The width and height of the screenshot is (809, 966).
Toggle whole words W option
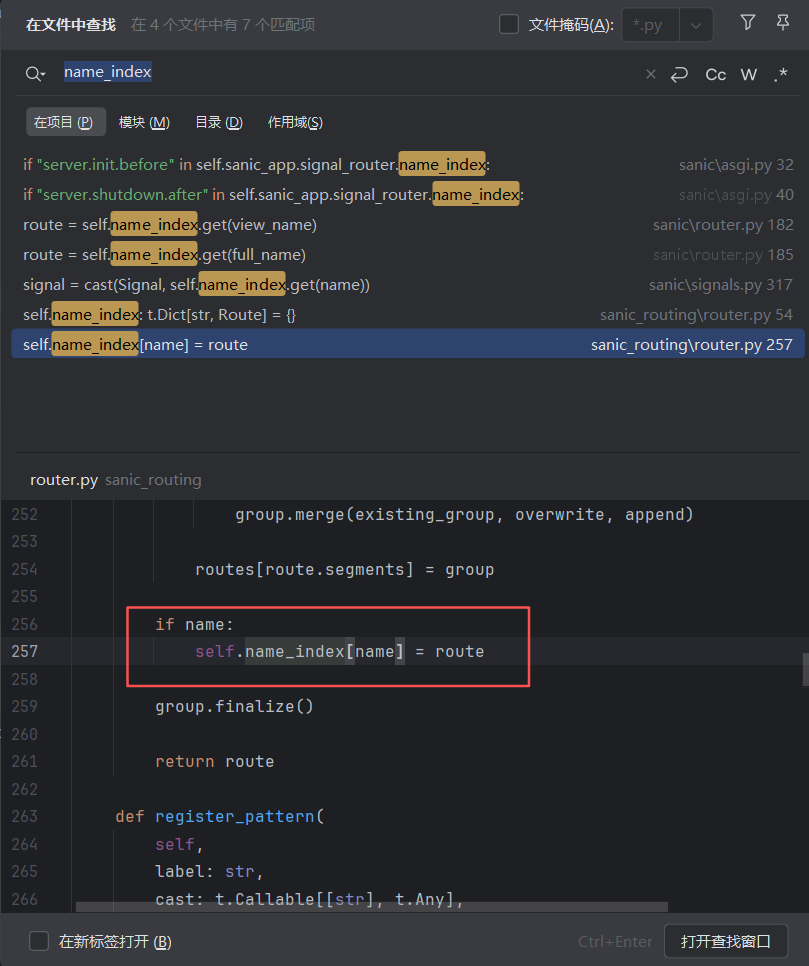749,74
